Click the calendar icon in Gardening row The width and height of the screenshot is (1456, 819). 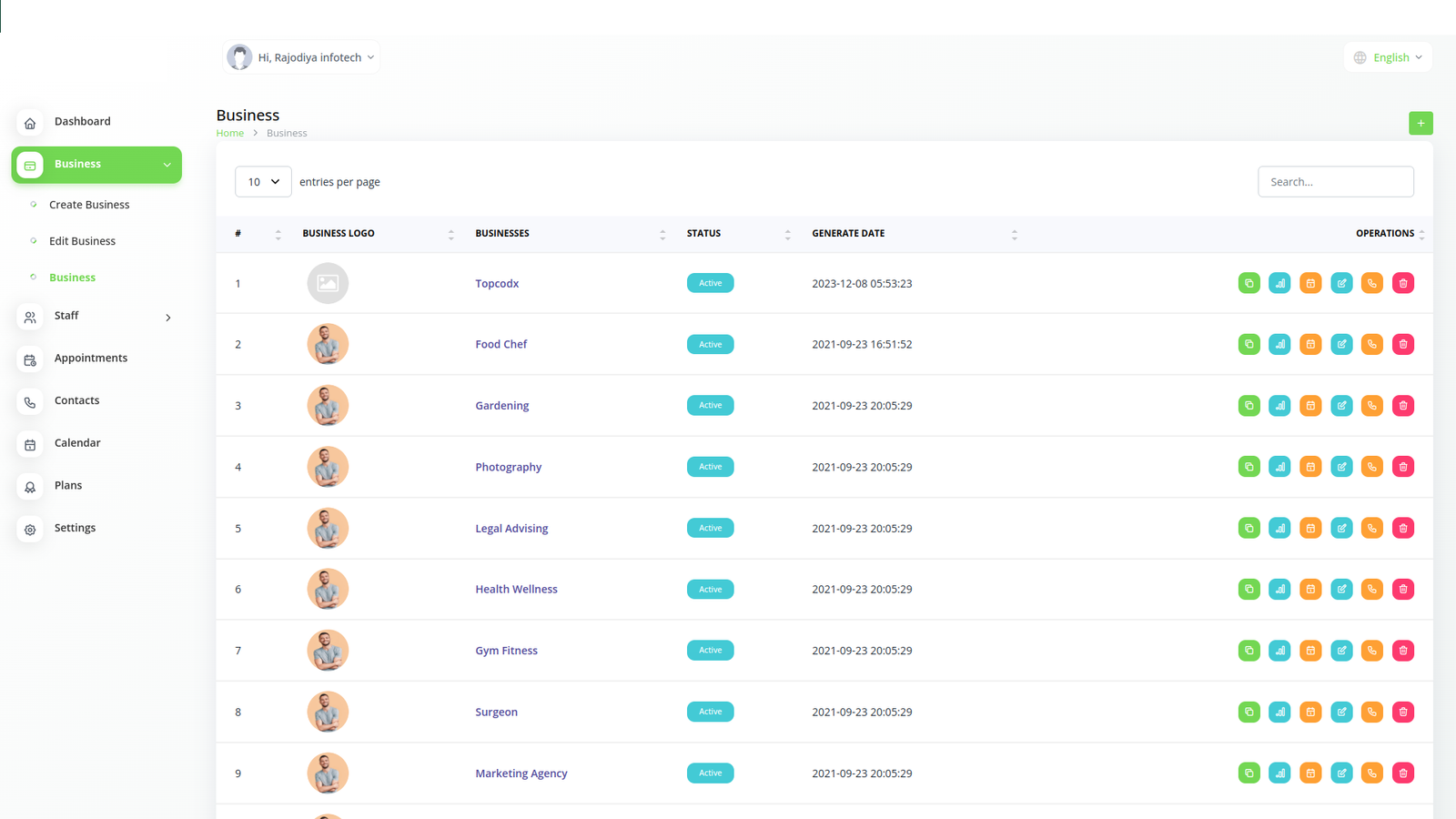click(x=1310, y=406)
